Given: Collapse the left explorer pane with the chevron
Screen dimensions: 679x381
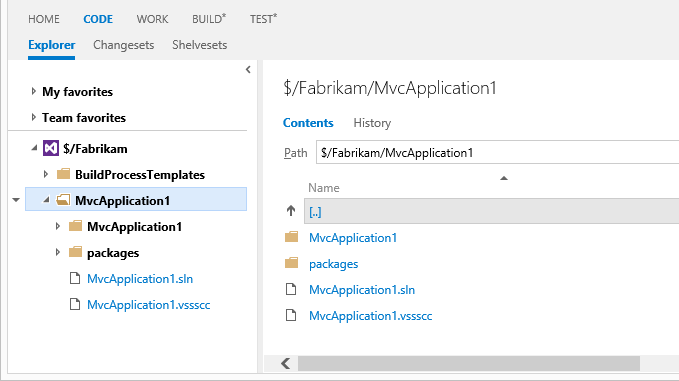Looking at the screenshot, I should click(248, 69).
